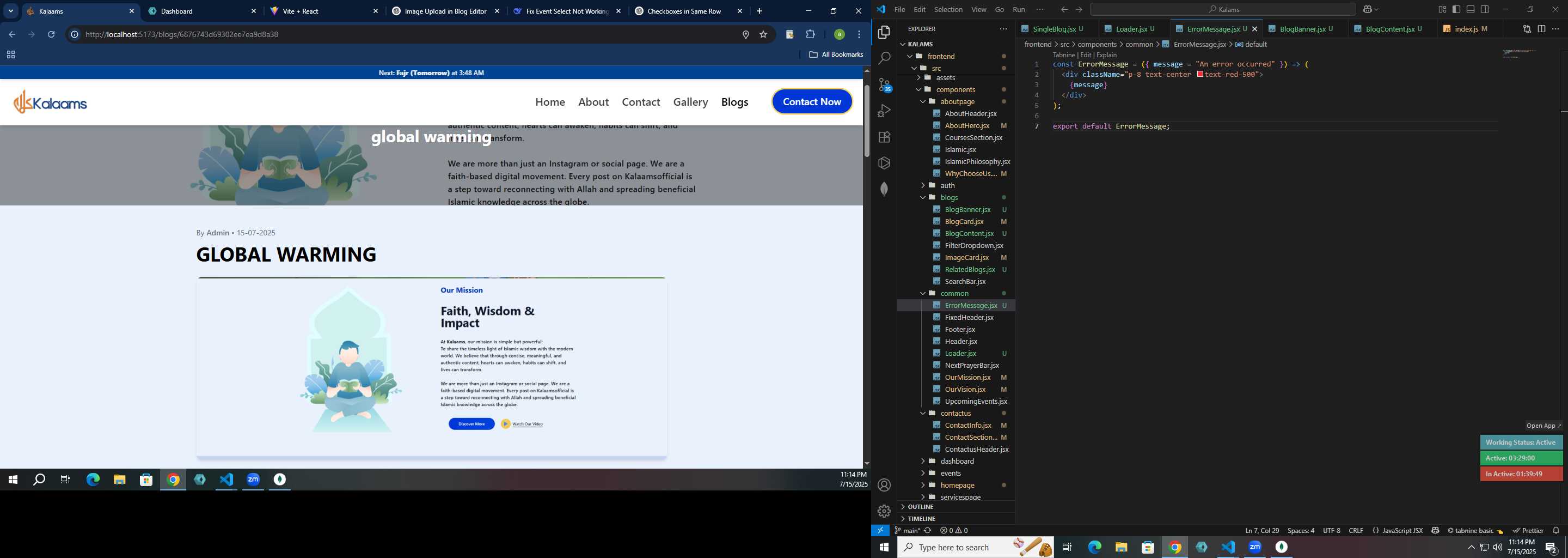Click tabnine basic status item
The image size is (1568, 558).
point(1475,531)
